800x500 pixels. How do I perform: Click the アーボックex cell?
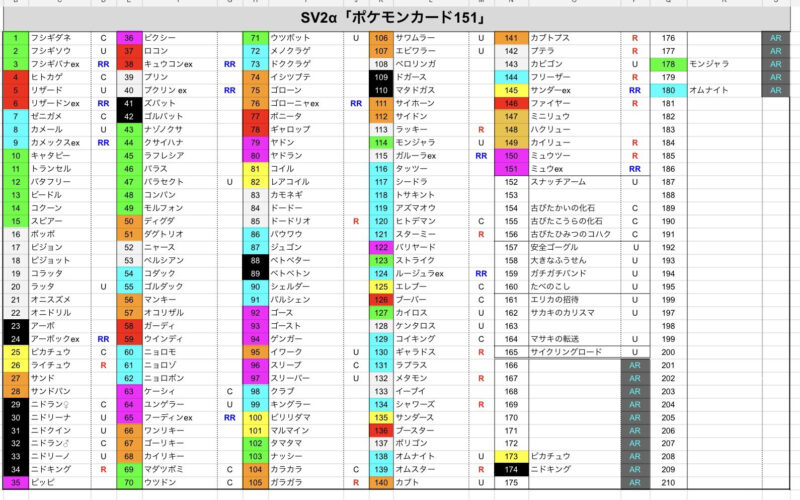60,339
